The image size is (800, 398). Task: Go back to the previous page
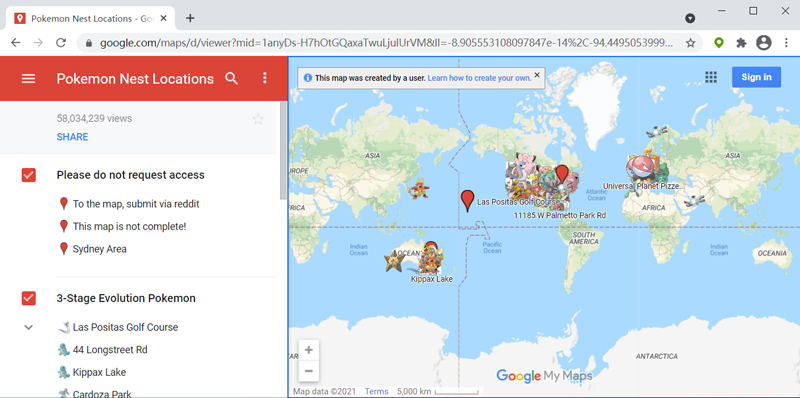(16, 43)
